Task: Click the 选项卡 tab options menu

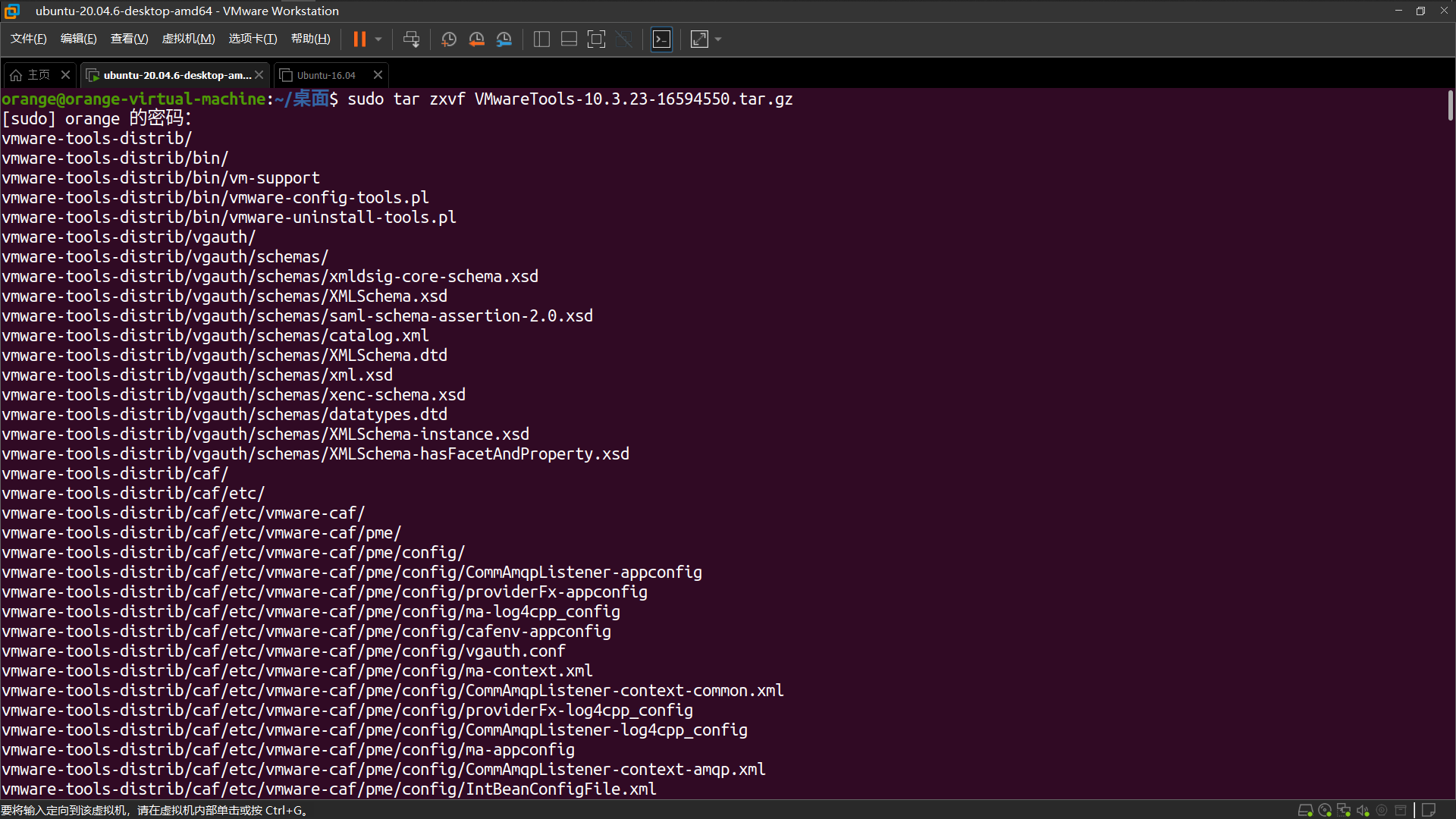Action: point(251,39)
